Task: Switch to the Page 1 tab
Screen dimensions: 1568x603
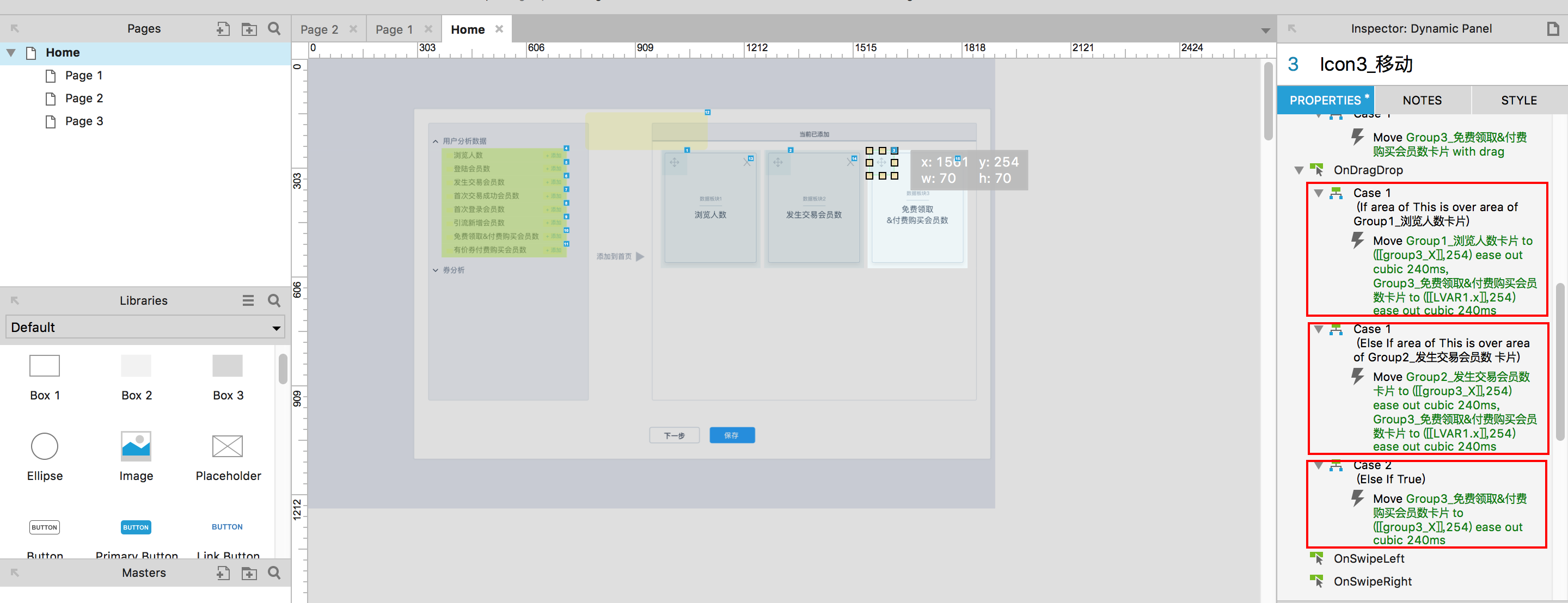Action: [394, 29]
